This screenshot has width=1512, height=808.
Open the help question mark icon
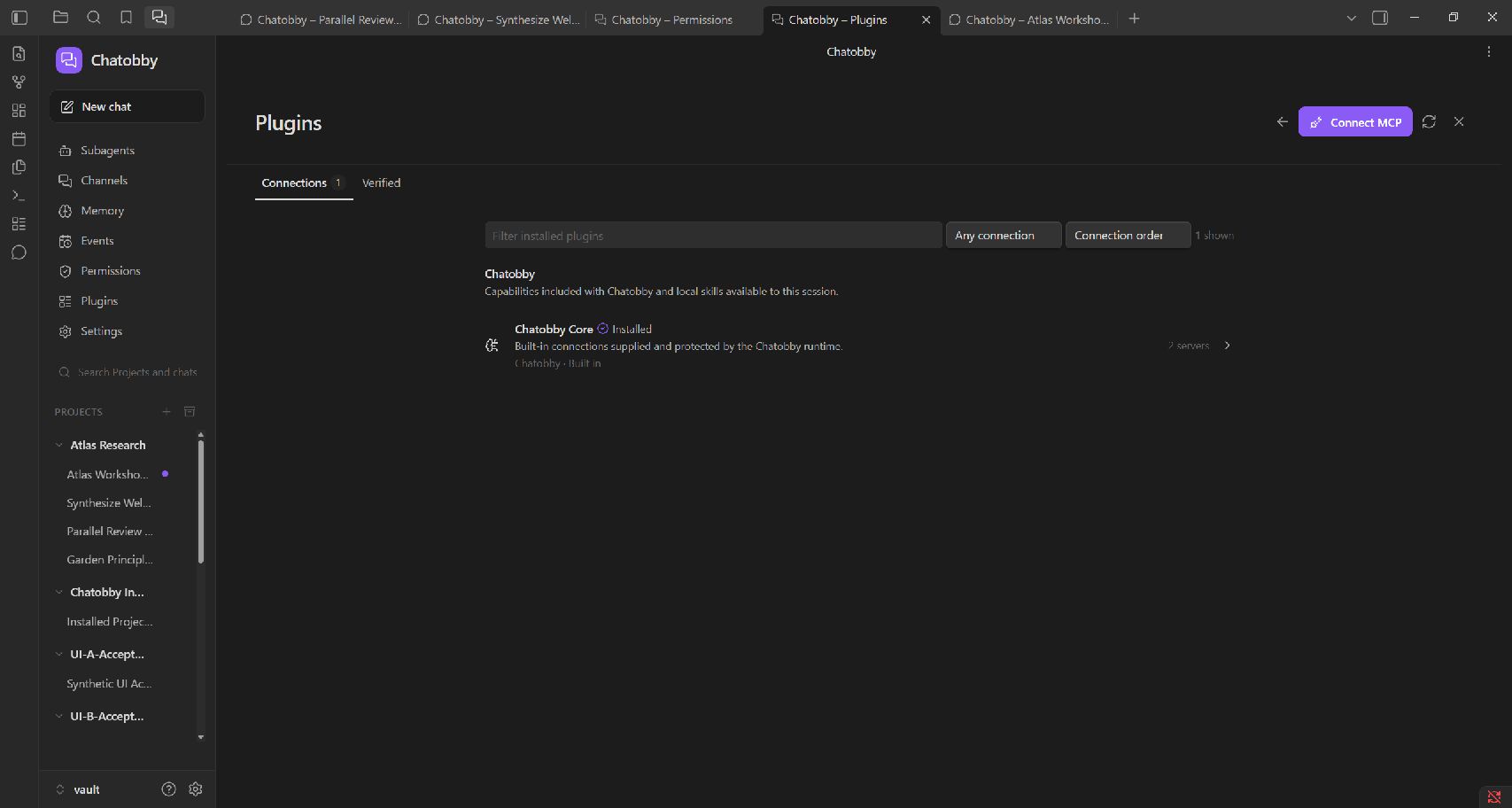pyautogui.click(x=168, y=789)
